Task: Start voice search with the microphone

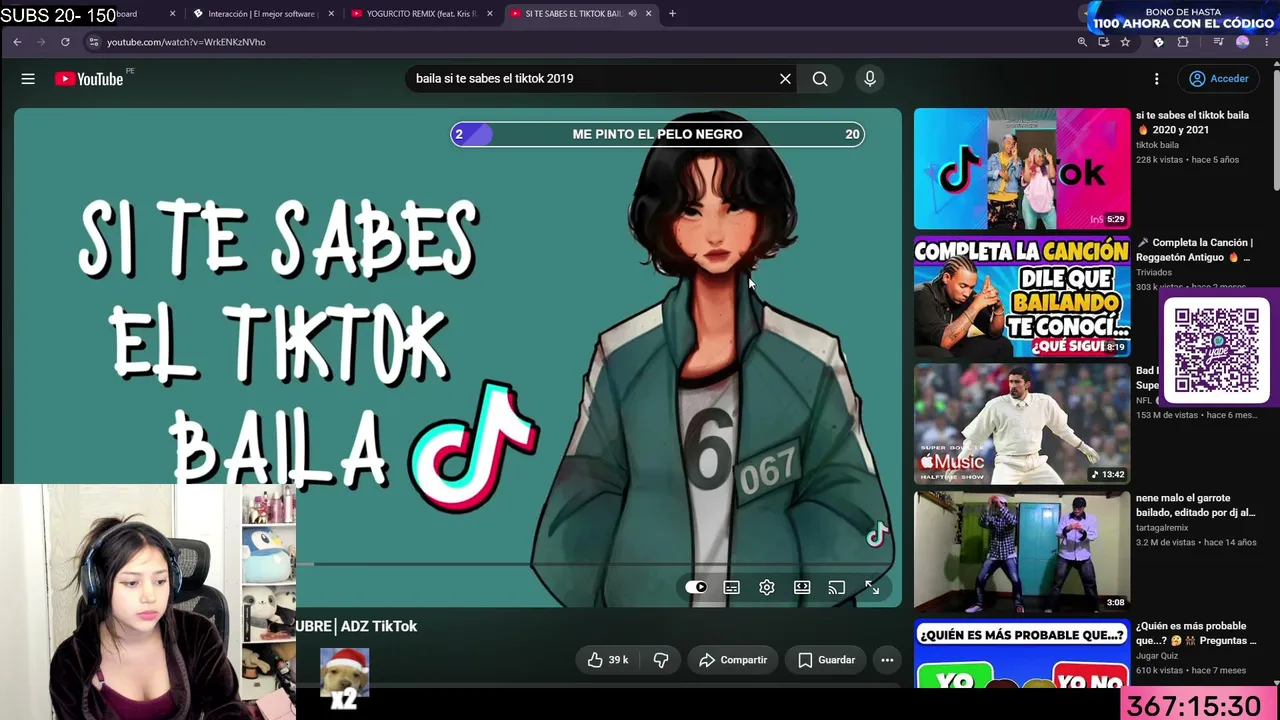Action: click(870, 79)
